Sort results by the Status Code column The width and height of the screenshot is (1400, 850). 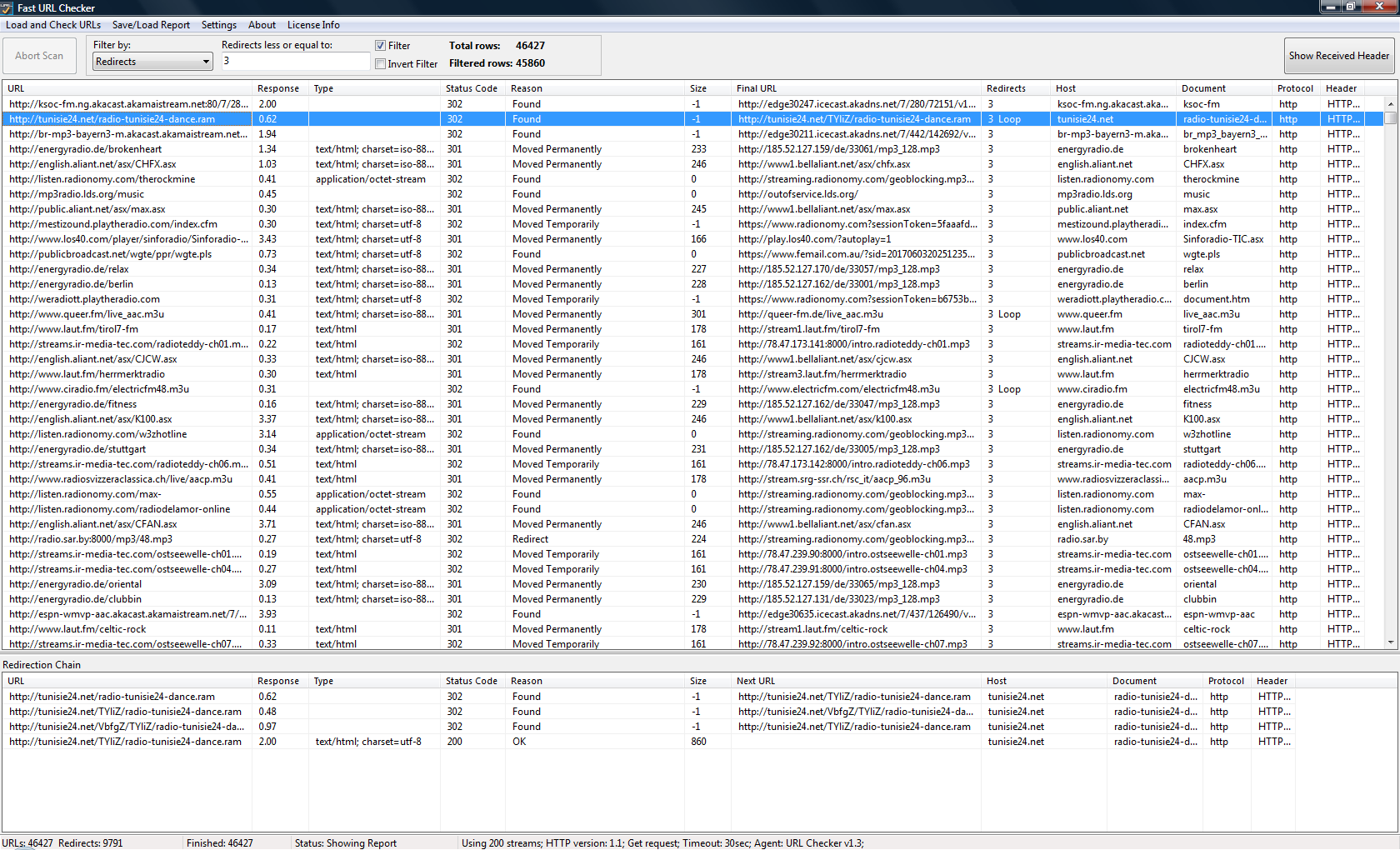coord(472,88)
